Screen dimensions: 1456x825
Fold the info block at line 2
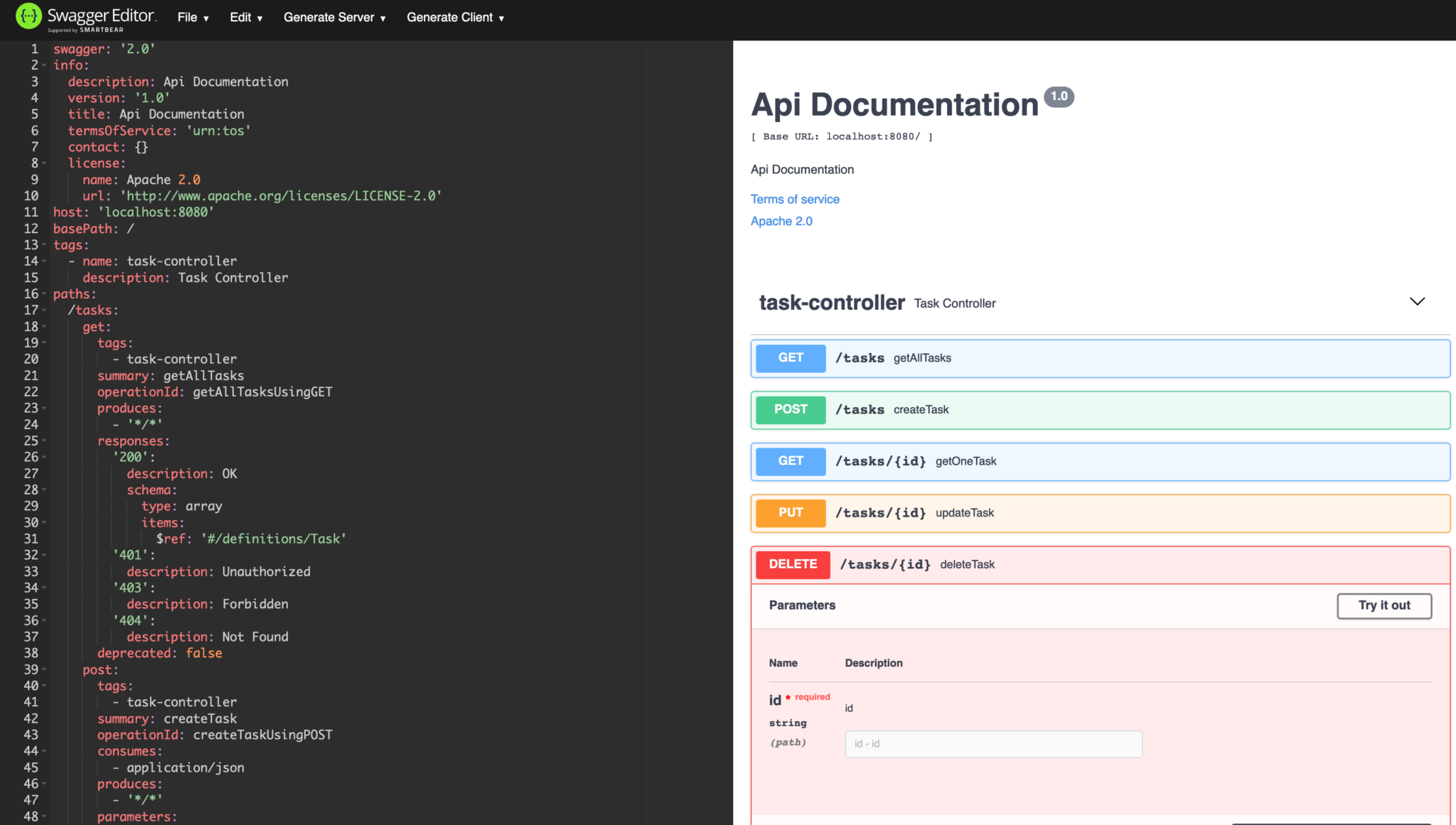(x=44, y=65)
